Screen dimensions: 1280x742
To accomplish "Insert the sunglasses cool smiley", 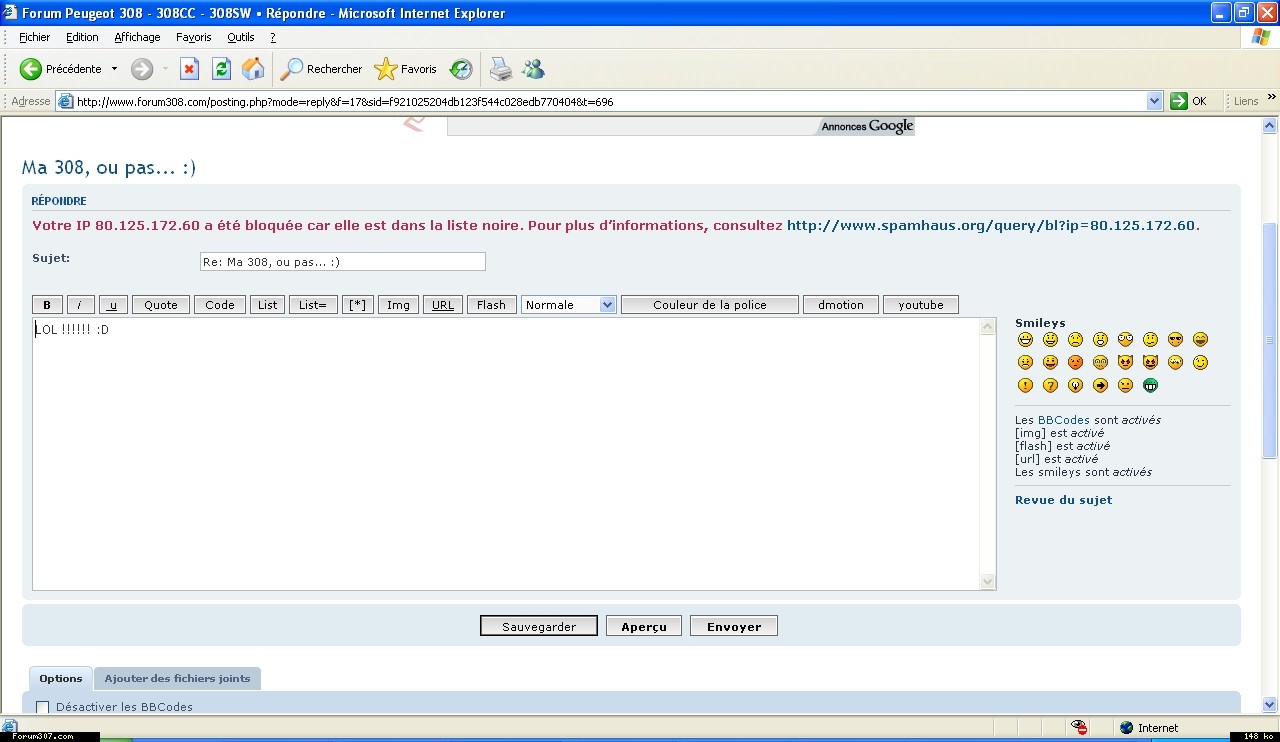I will pos(1175,340).
